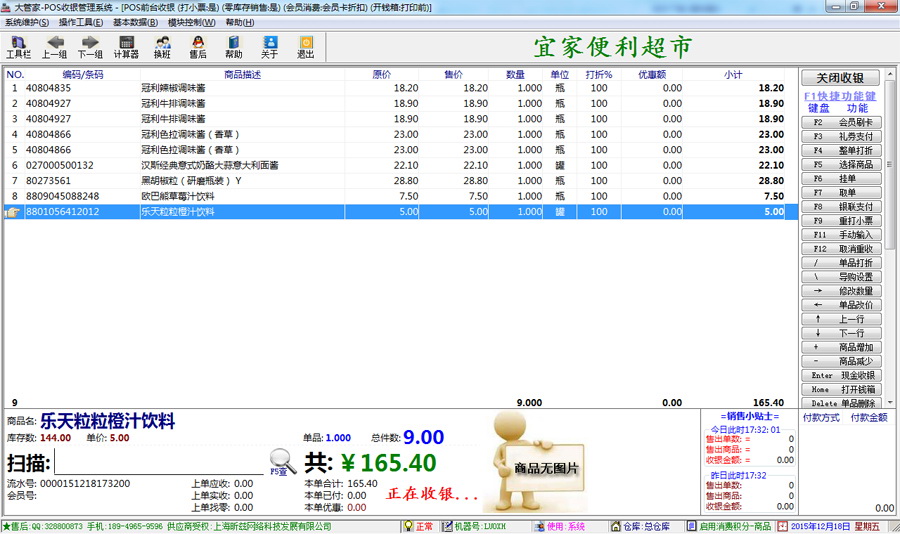This screenshot has width=900, height=534.
Task: Click F4 整单打折 button
Action: pyautogui.click(x=841, y=150)
